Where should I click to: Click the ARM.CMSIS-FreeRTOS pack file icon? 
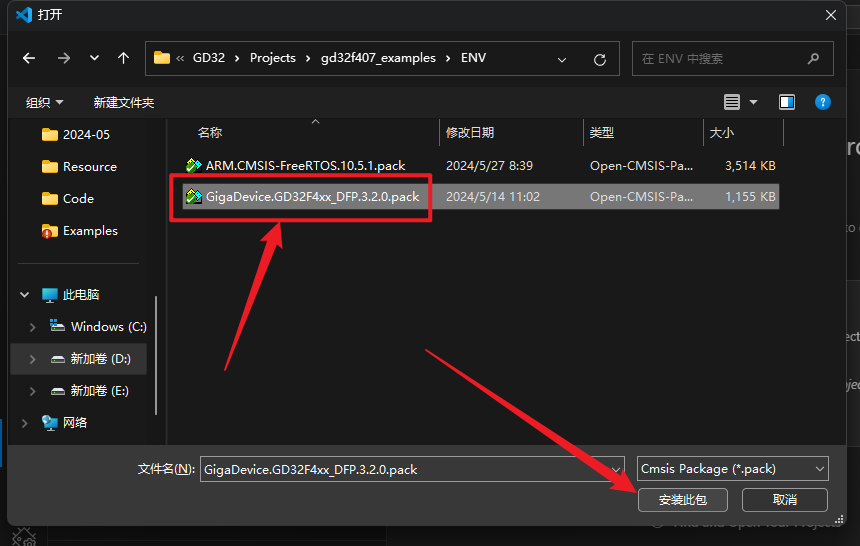click(x=194, y=165)
